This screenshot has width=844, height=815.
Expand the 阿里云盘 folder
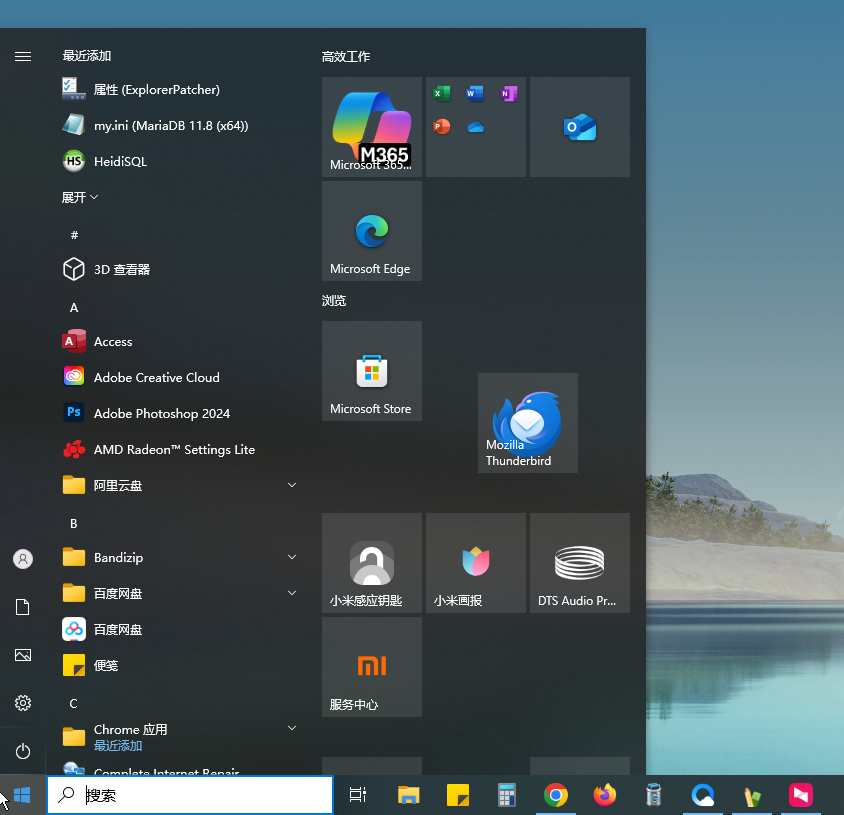(180, 486)
